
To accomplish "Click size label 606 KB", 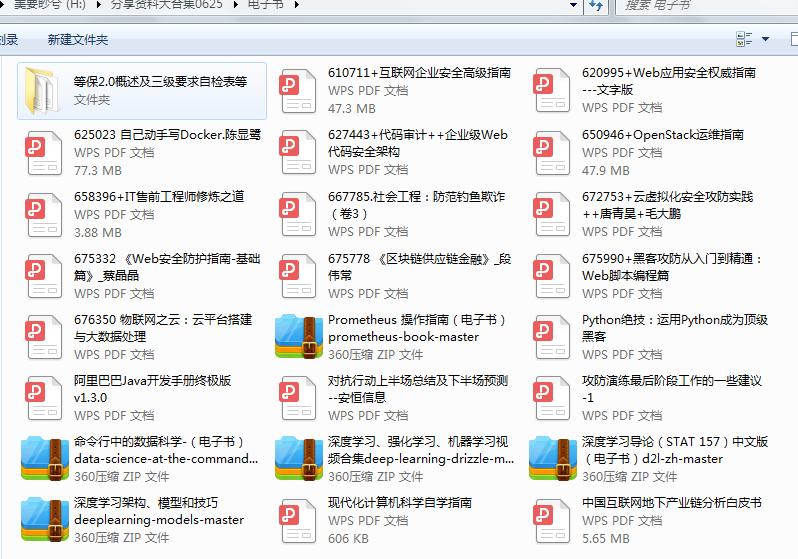I will pos(348,539).
